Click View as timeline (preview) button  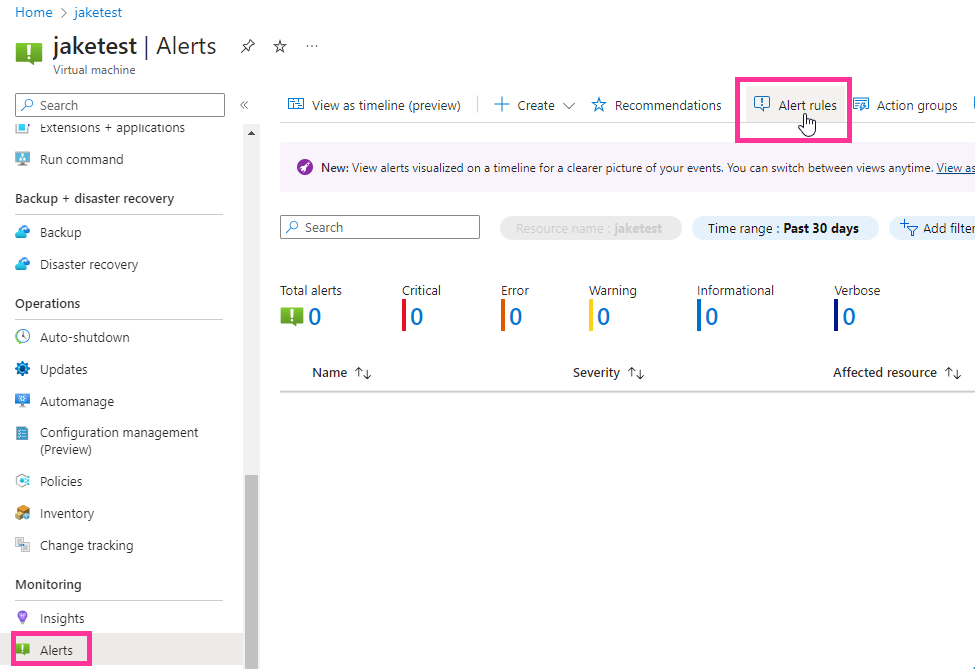tap(374, 105)
